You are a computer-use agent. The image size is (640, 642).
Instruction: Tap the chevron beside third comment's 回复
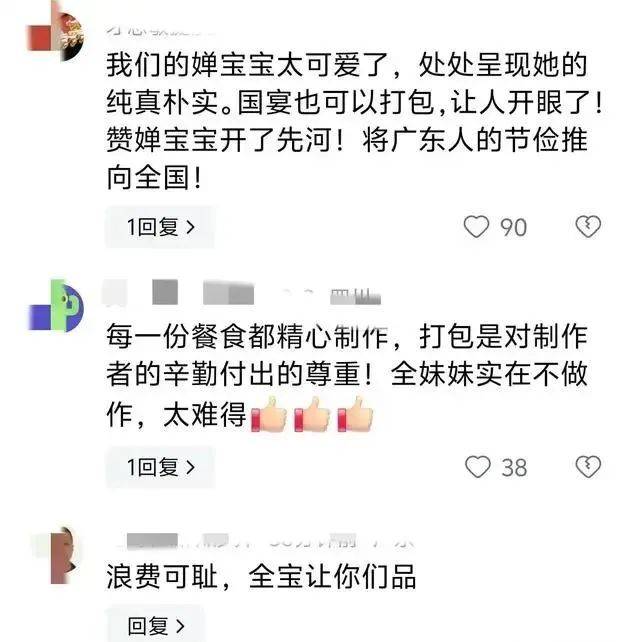[x=180, y=626]
